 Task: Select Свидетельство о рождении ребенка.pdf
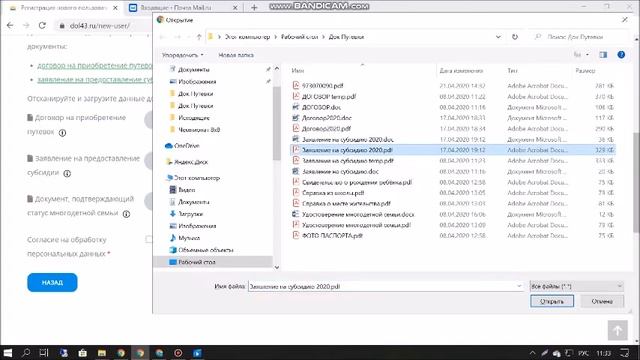(357, 182)
